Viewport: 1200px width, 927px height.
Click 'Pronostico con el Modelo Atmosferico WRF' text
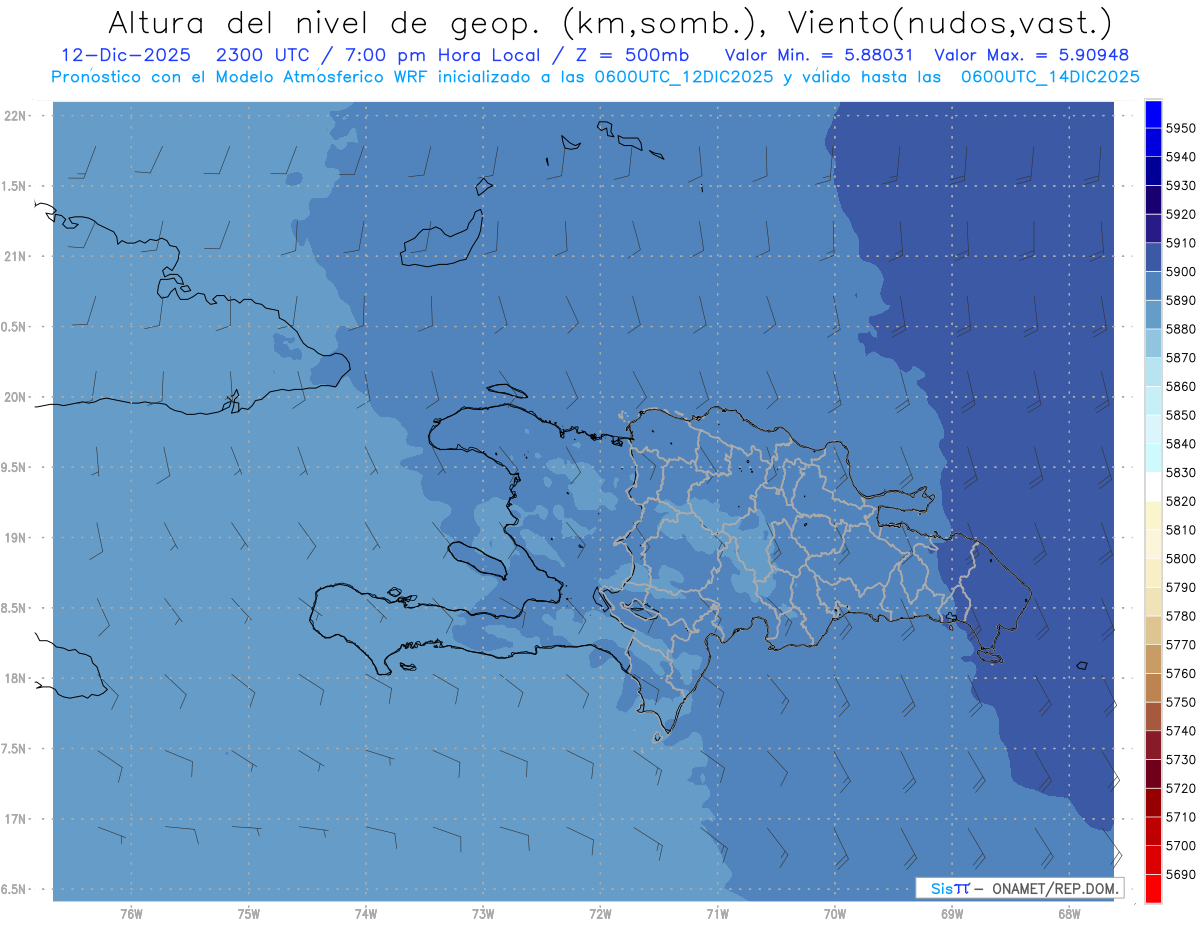241,76
